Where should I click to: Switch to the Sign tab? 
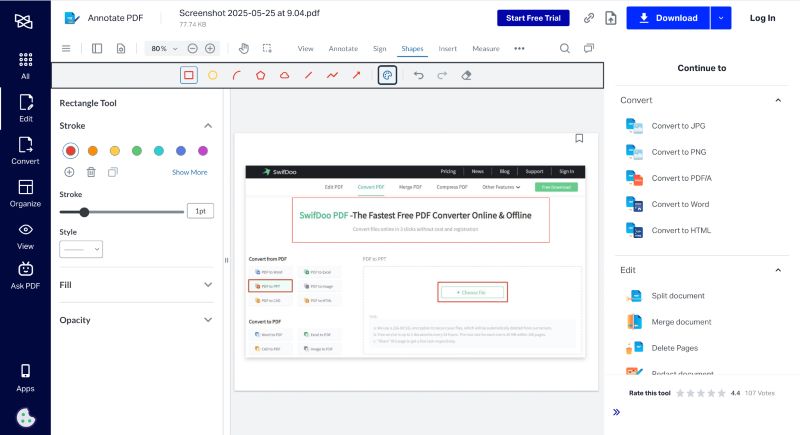[x=380, y=48]
